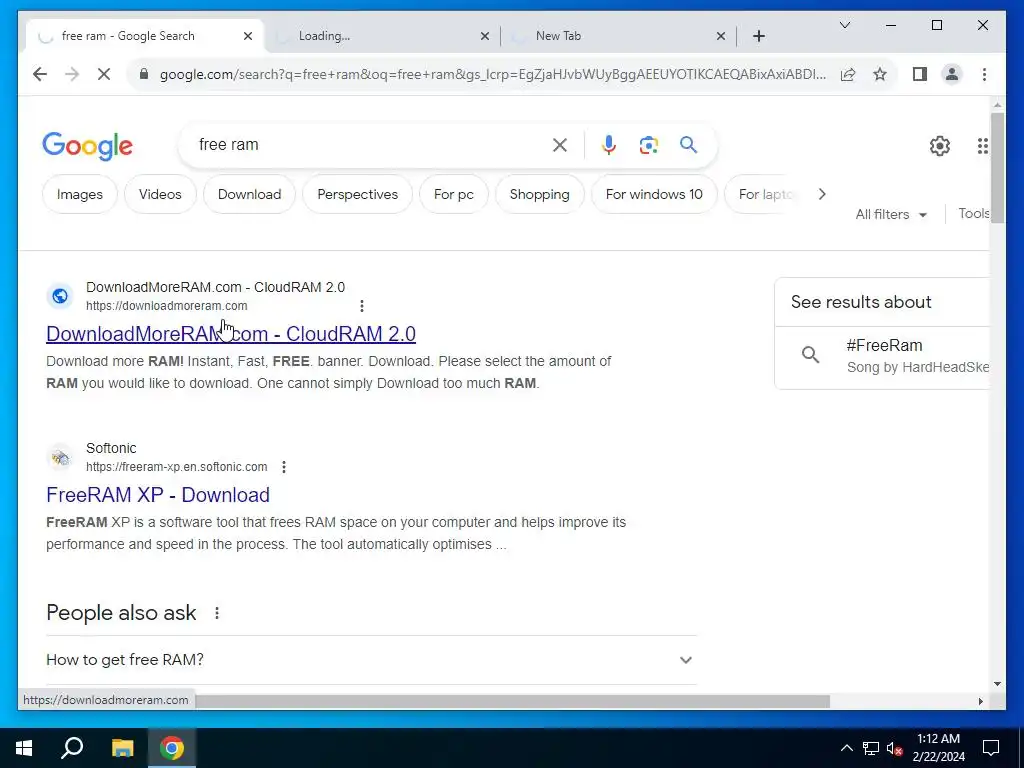Select the Perspectives filter chip
Viewport: 1024px width, 768px height.
[357, 194]
